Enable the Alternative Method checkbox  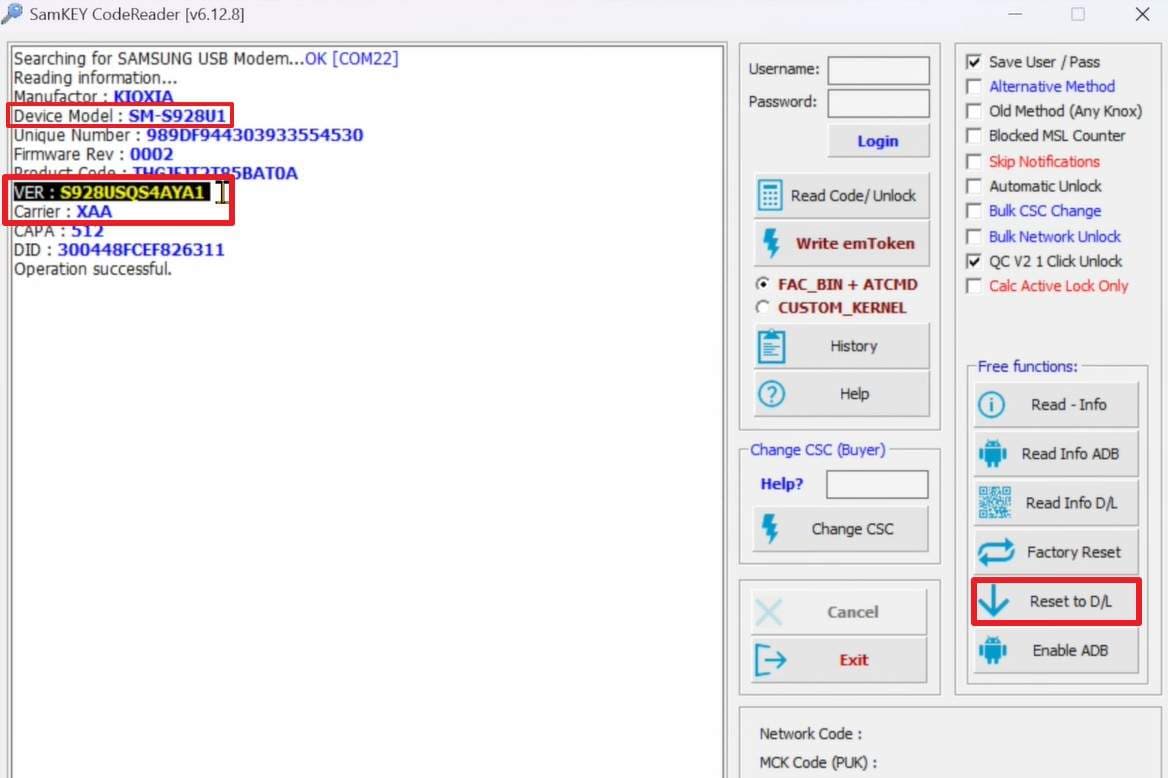coord(974,86)
